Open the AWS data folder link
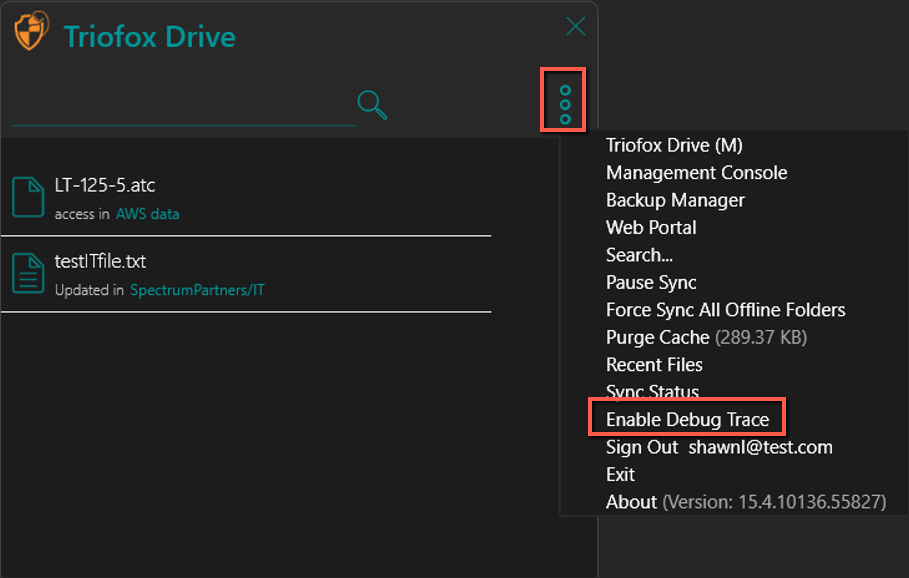Image resolution: width=909 pixels, height=578 pixels. coord(147,214)
